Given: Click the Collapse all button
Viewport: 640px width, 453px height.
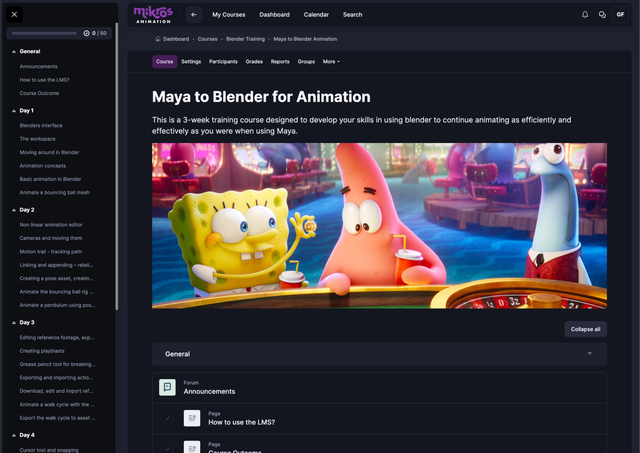Looking at the screenshot, I should tap(585, 329).
